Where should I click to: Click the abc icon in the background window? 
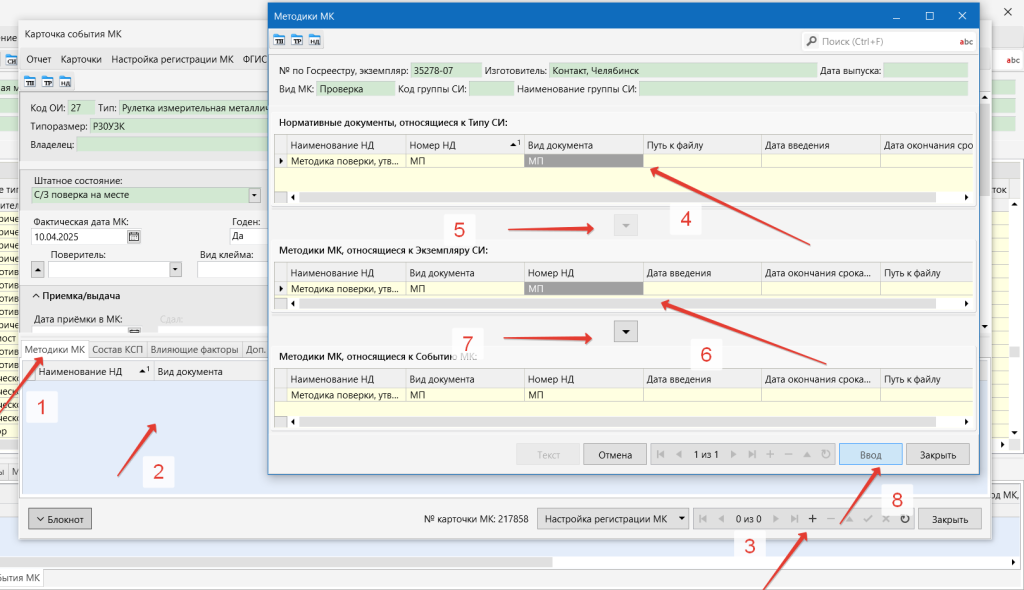point(1013,60)
